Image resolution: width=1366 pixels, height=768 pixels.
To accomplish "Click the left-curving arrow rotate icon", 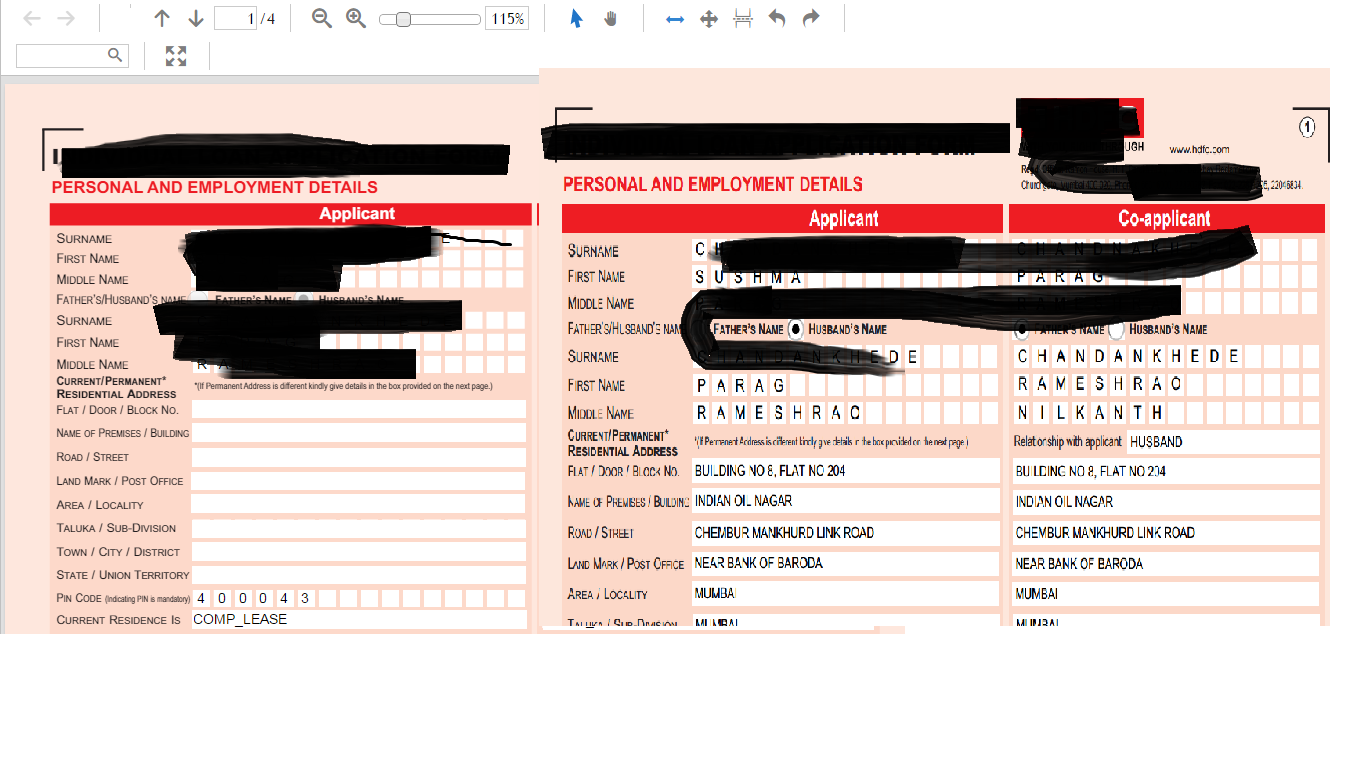I will pyautogui.click(x=777, y=19).
